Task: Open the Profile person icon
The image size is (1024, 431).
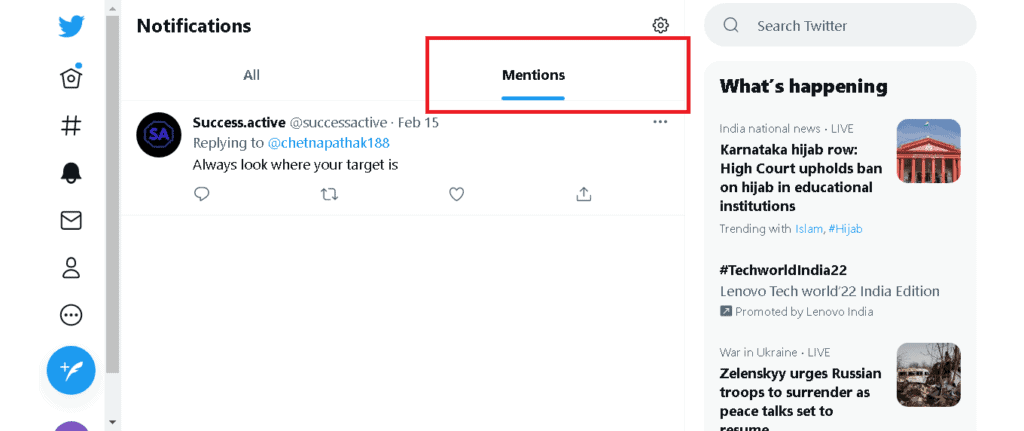Action: [71, 268]
